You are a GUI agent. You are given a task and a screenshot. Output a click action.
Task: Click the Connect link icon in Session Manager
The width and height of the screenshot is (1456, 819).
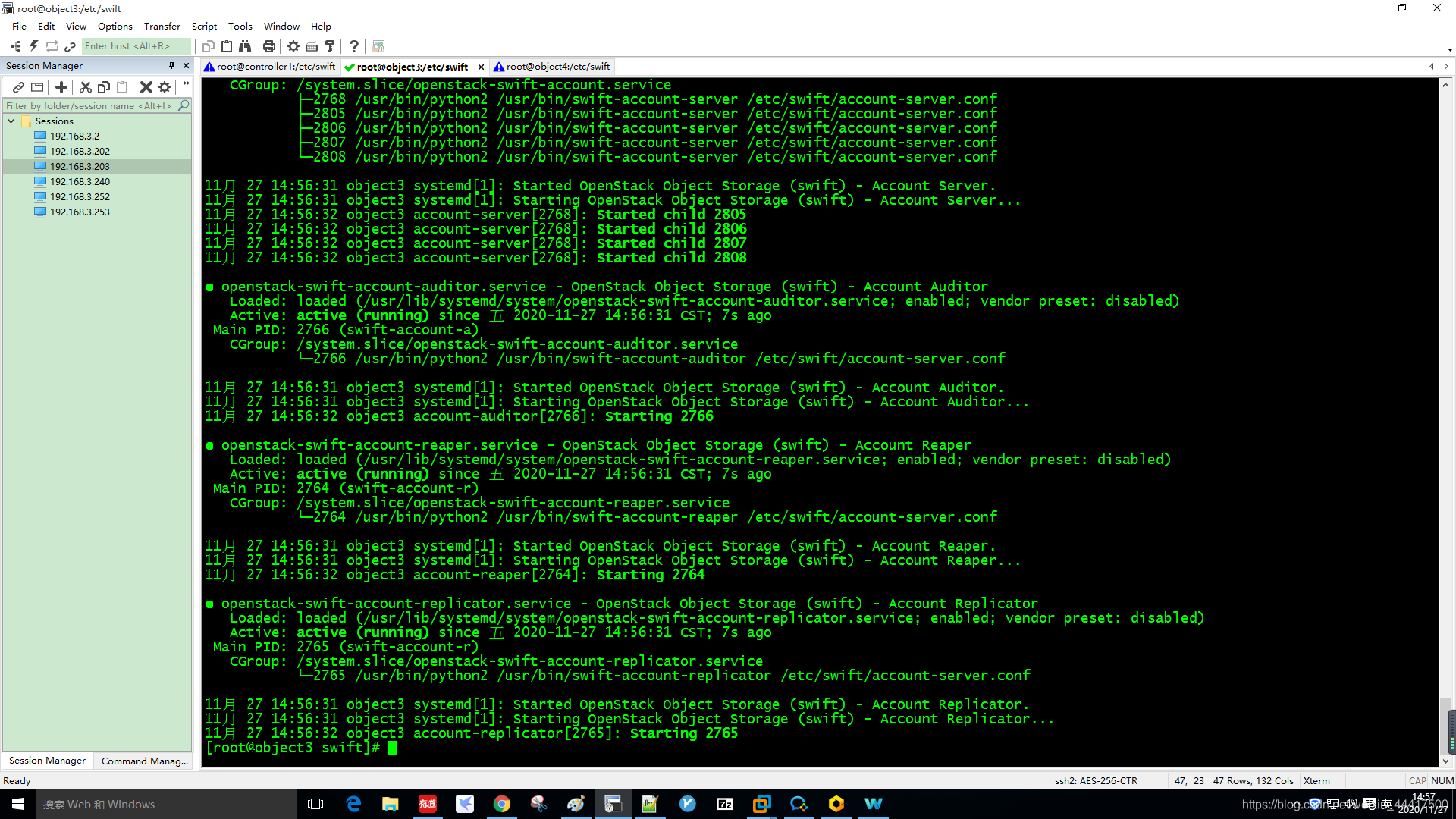click(x=19, y=87)
